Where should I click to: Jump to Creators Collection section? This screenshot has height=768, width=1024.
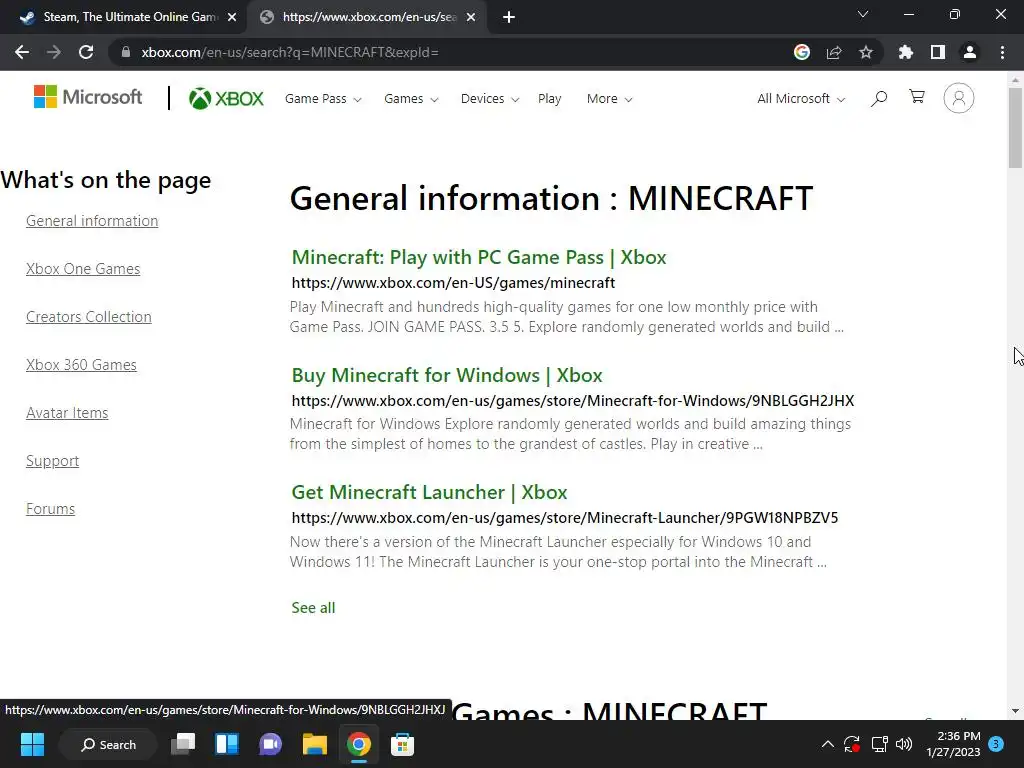coord(89,317)
